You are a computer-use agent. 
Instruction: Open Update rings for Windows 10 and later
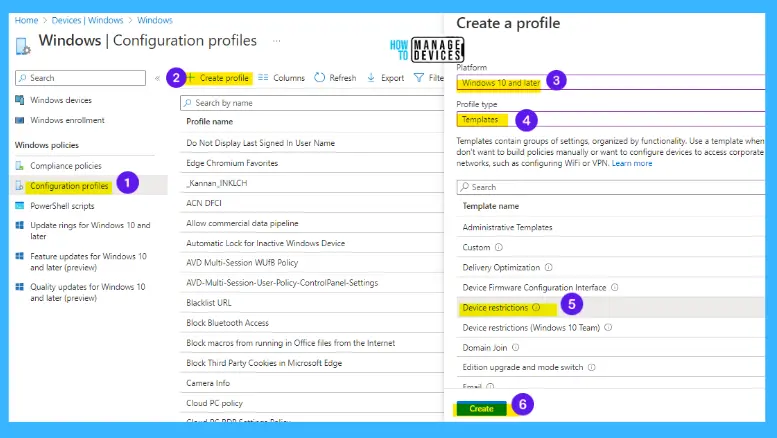[90, 230]
